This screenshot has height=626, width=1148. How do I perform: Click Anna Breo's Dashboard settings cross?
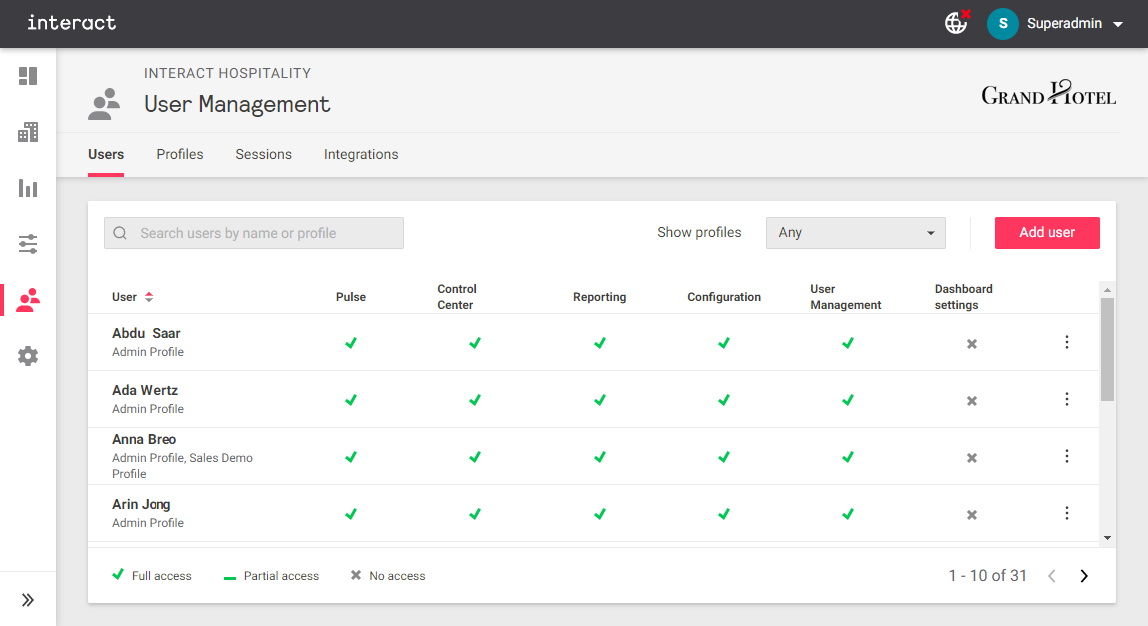pyautogui.click(x=972, y=458)
